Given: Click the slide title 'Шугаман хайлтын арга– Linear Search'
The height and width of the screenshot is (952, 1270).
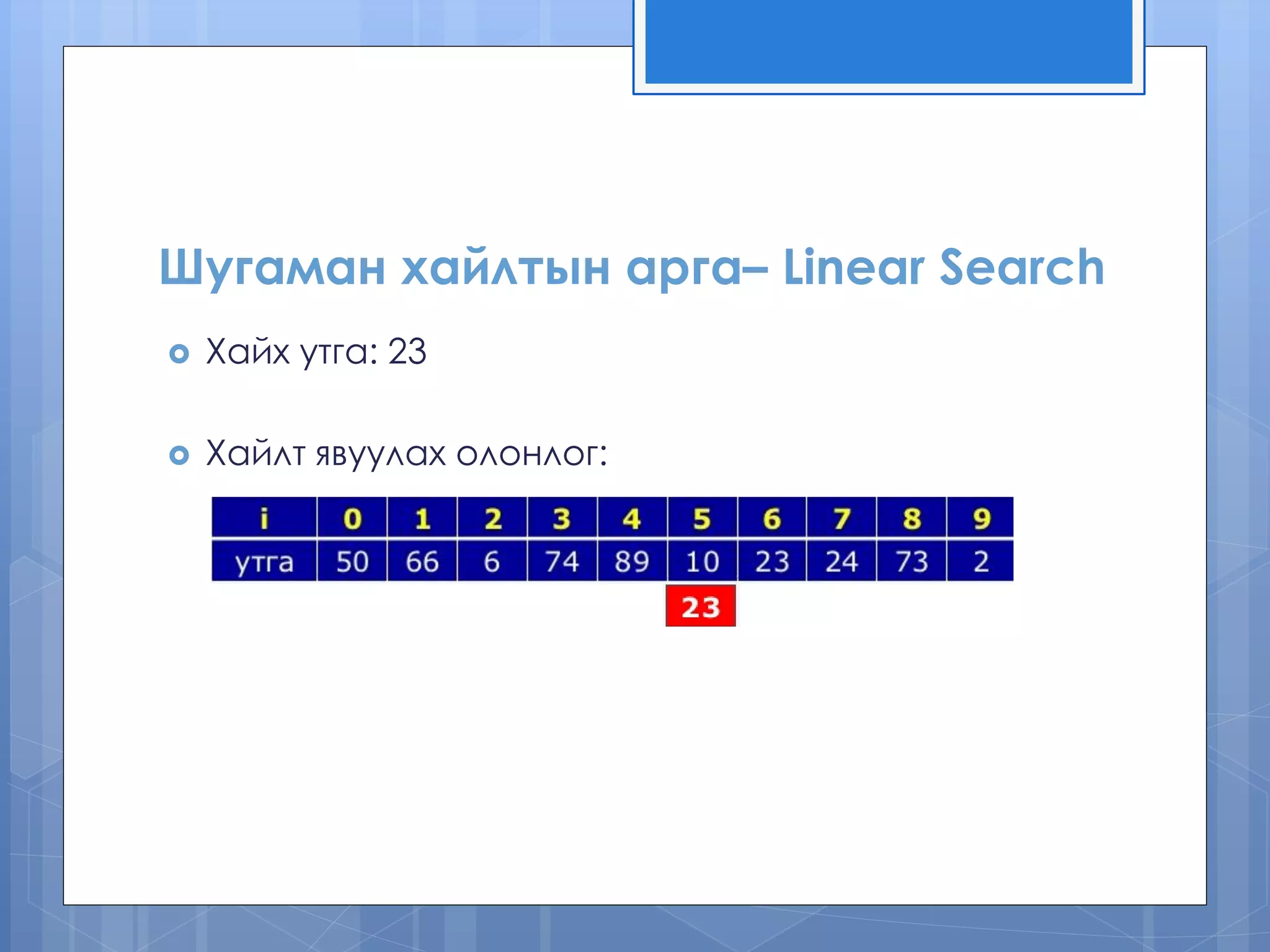Looking at the screenshot, I should point(632,267).
